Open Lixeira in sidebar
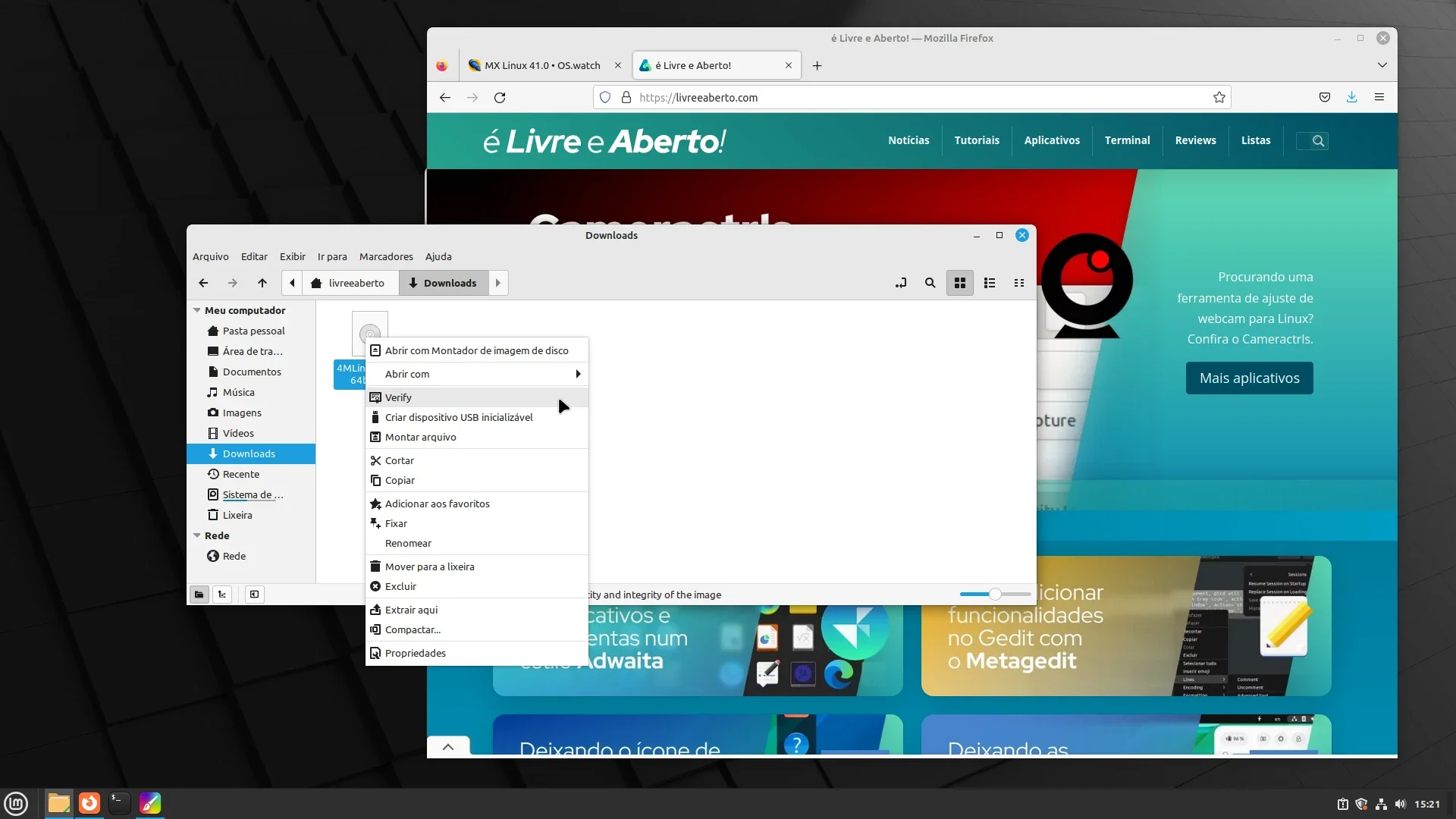Image resolution: width=1456 pixels, height=819 pixels. coord(252,515)
